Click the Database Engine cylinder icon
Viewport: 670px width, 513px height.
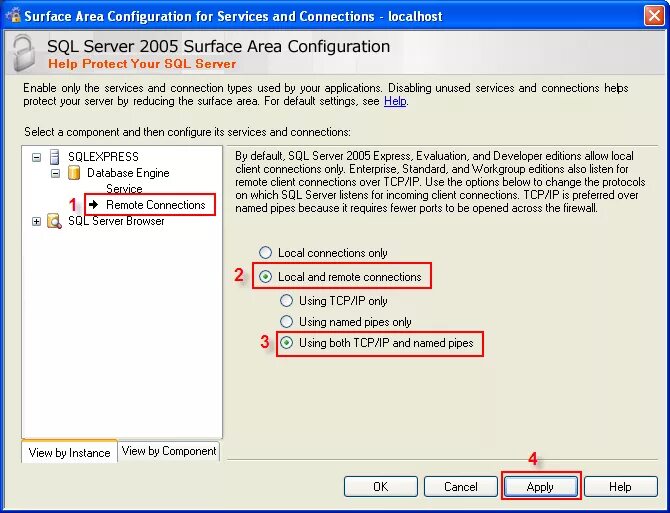74,173
